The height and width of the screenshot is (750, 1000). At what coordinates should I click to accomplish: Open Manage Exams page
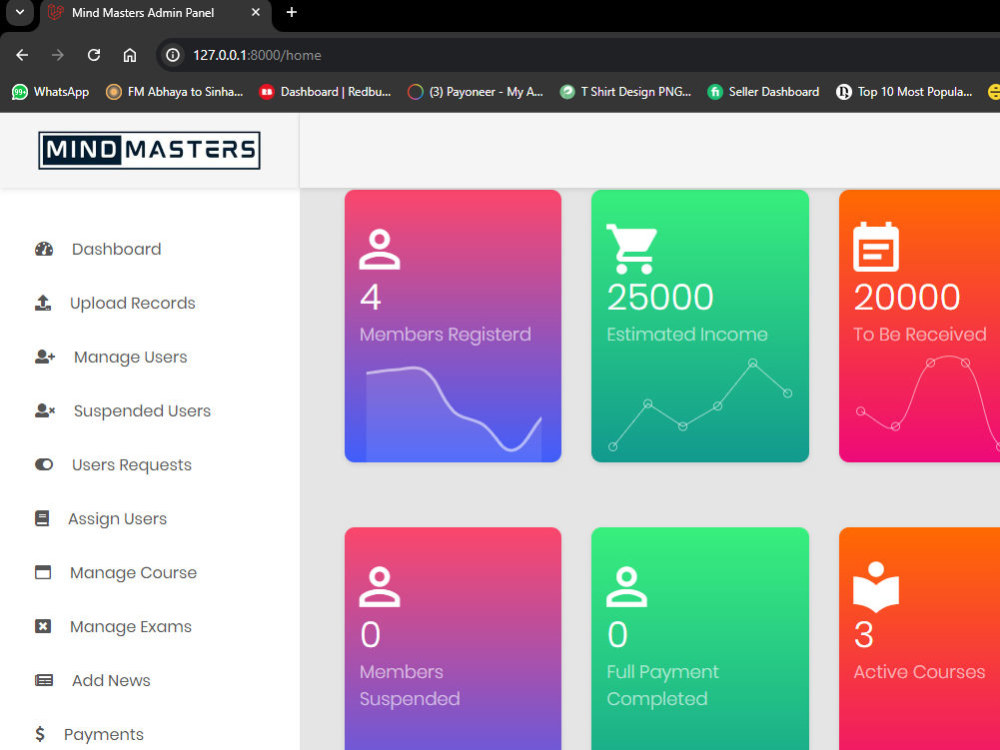click(131, 627)
